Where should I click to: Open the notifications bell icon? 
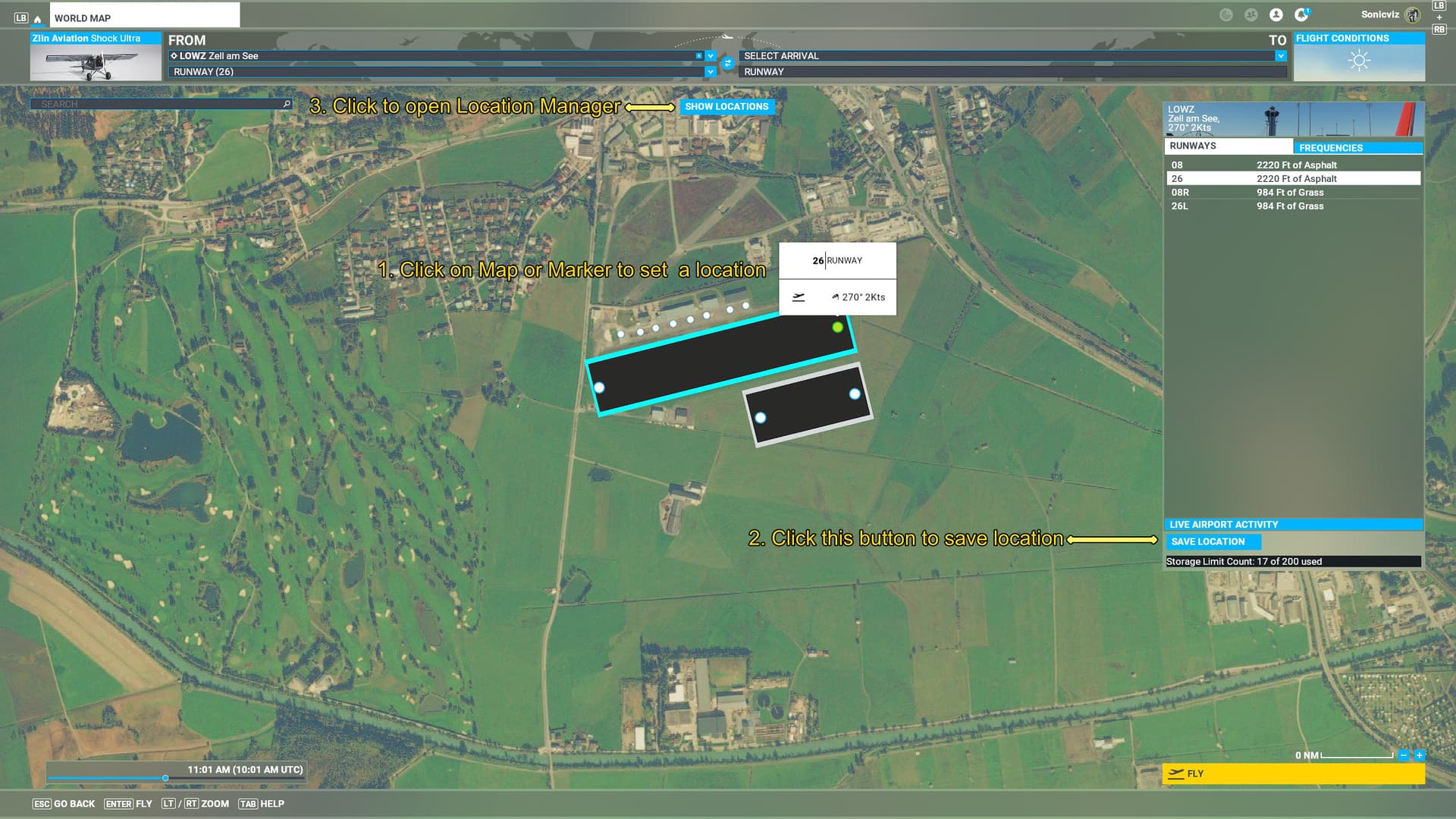[1302, 15]
